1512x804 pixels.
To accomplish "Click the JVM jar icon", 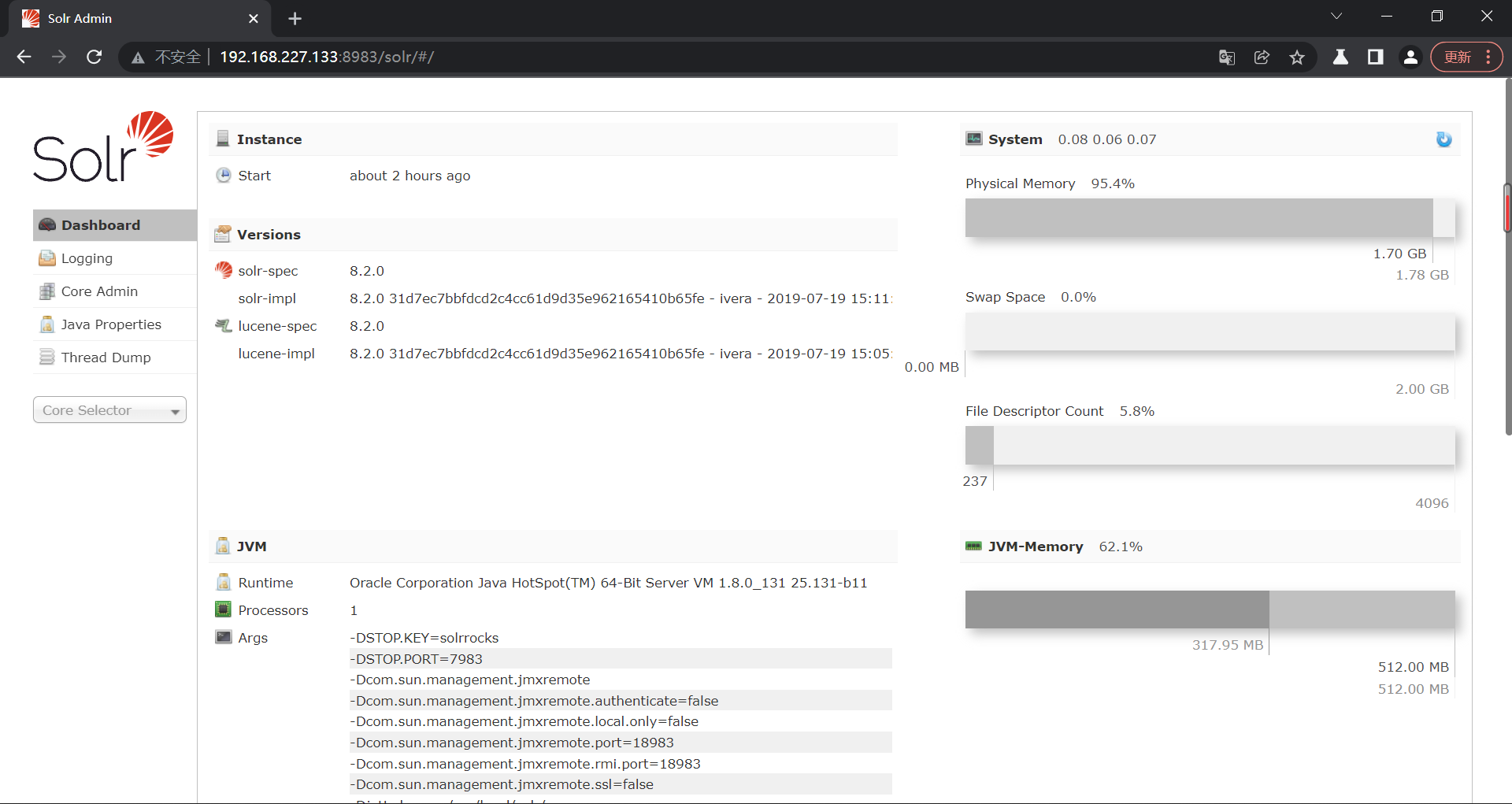I will [x=223, y=546].
